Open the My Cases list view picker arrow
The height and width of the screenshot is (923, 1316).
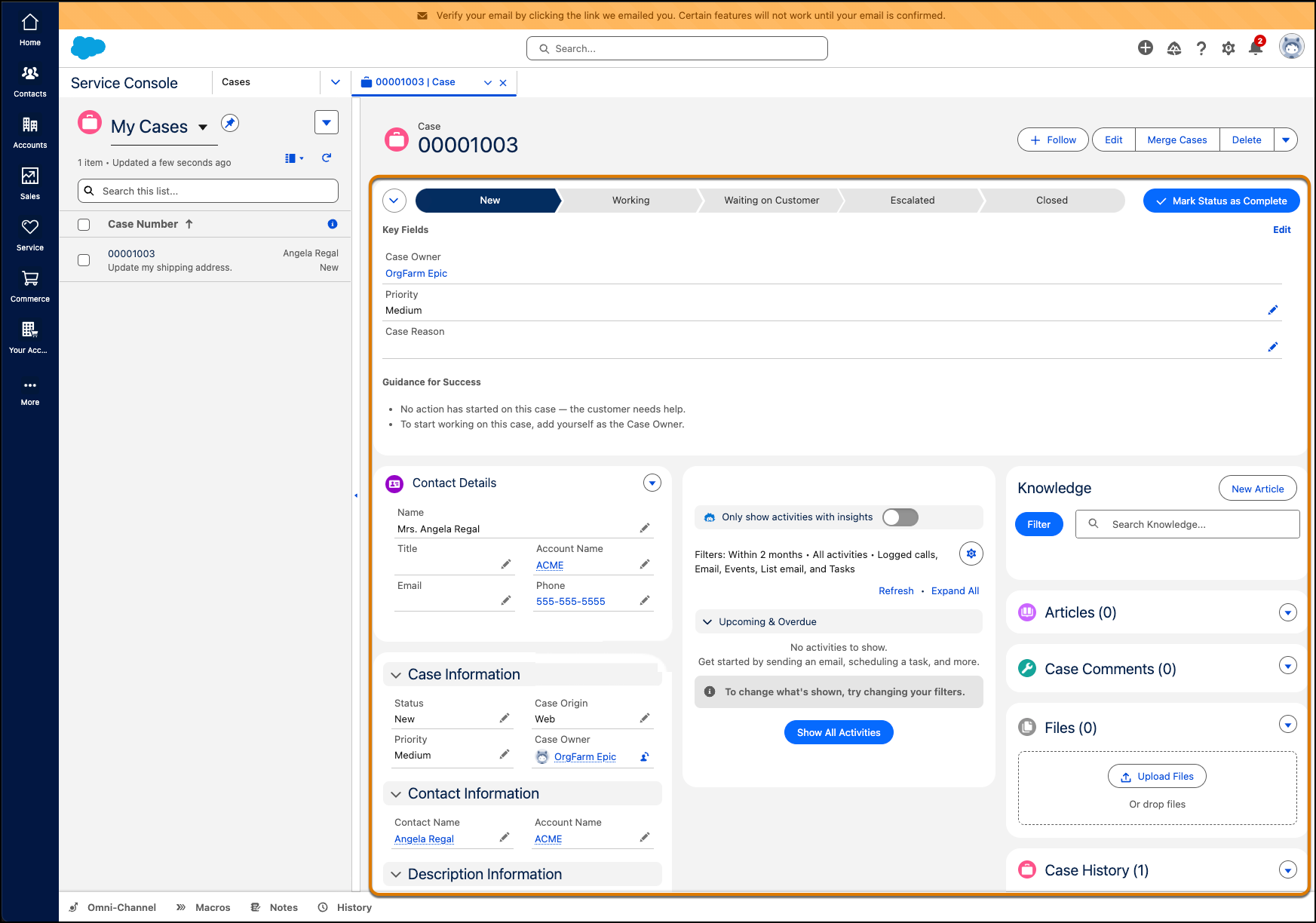pos(203,127)
